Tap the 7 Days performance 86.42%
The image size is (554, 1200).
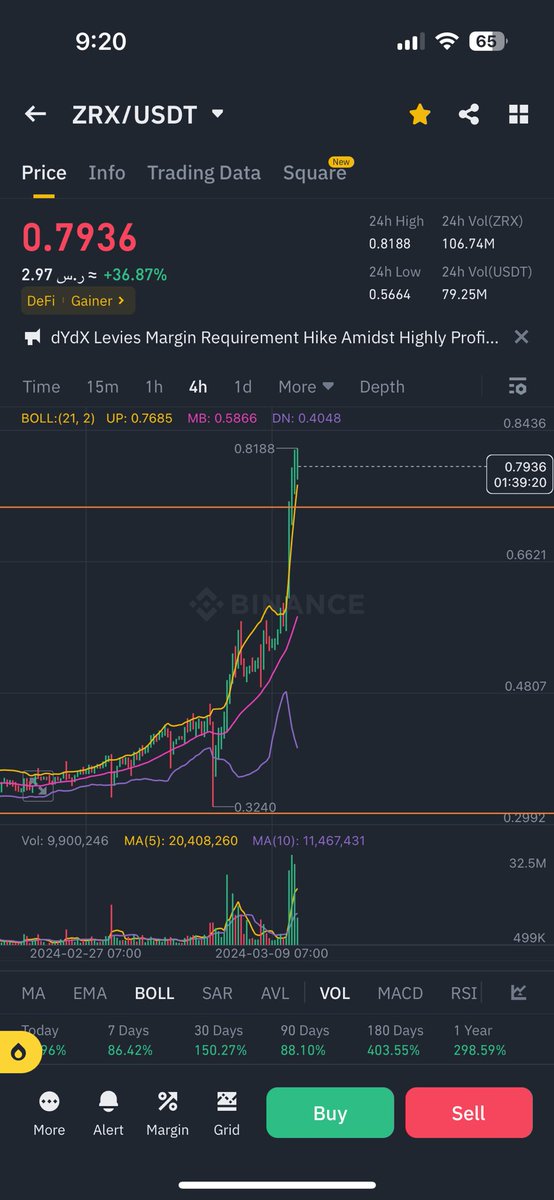(131, 1050)
